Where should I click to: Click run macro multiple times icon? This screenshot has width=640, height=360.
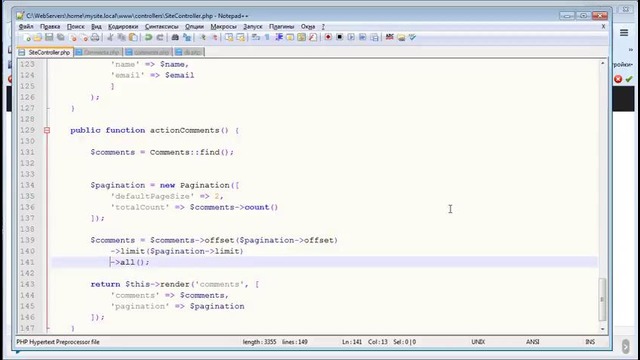[362, 38]
